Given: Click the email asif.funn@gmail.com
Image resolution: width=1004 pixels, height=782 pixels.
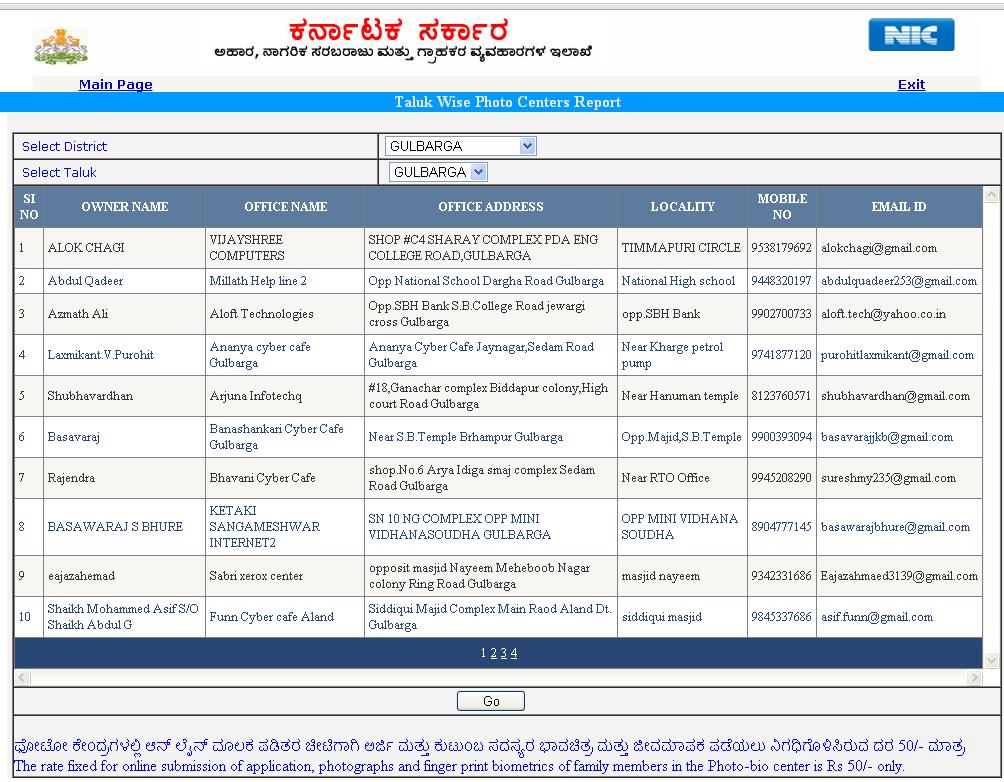Looking at the screenshot, I should [877, 617].
